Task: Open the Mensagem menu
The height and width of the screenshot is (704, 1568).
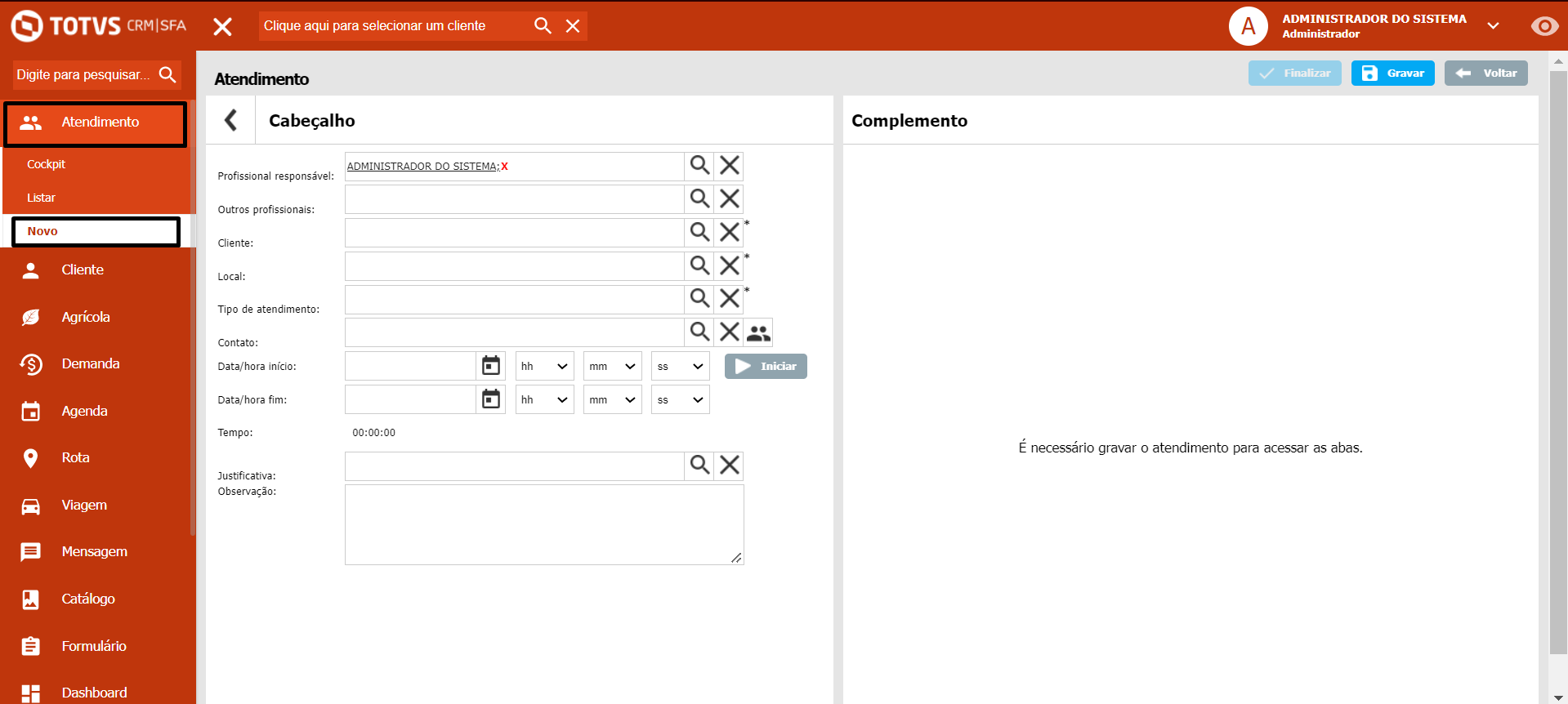Action: (x=96, y=552)
